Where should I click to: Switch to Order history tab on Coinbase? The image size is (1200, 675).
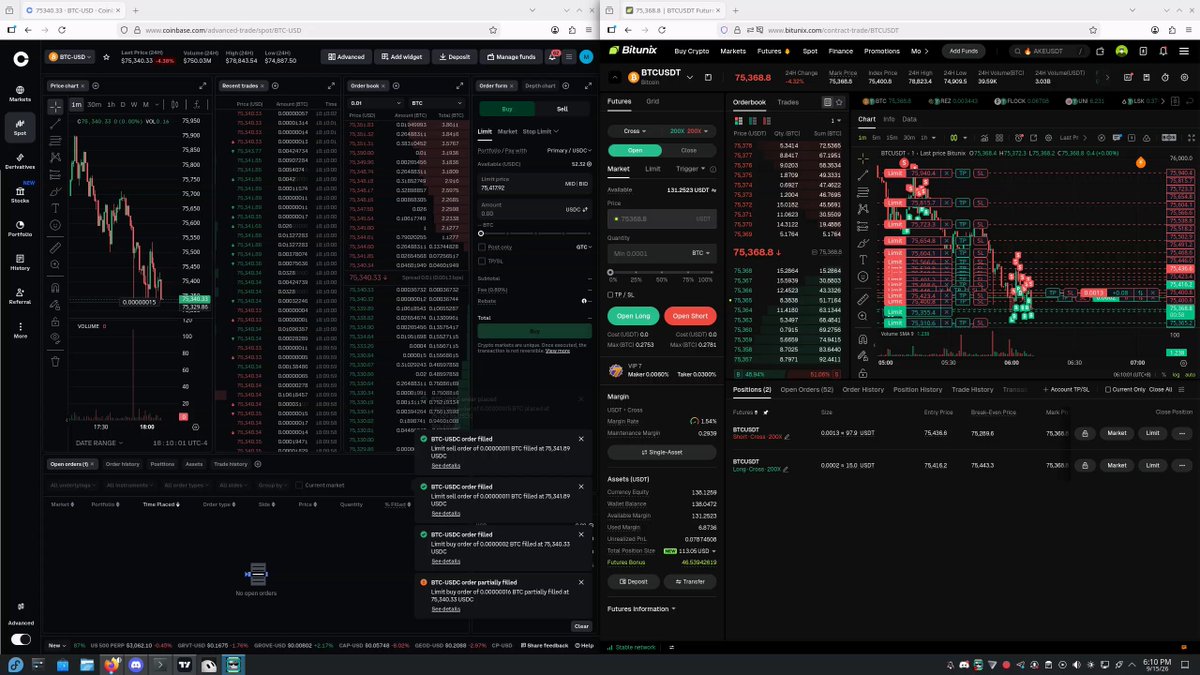(x=123, y=464)
